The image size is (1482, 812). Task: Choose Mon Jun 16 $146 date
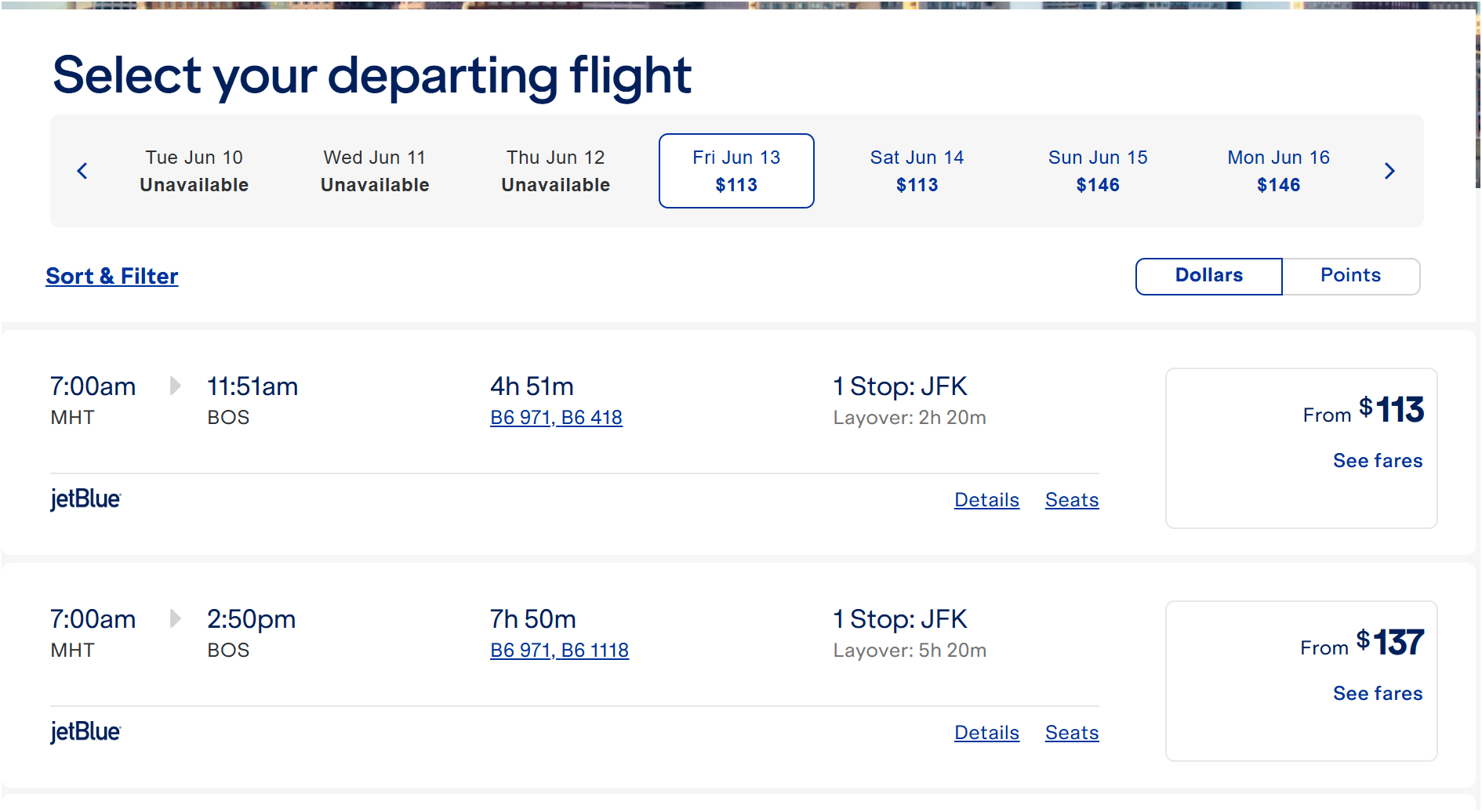coord(1278,171)
